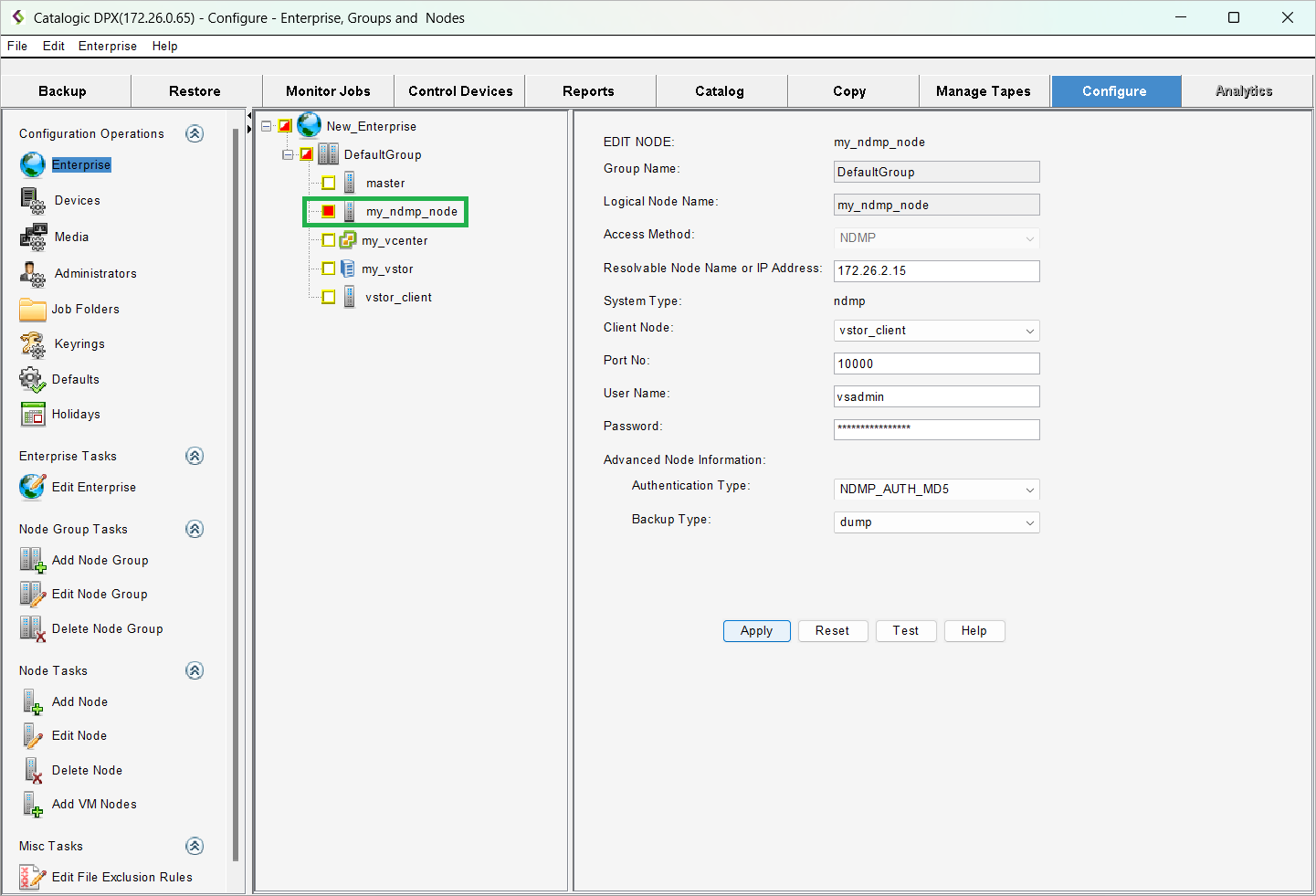
Task: Select the Administrators icon
Action: 33,273
